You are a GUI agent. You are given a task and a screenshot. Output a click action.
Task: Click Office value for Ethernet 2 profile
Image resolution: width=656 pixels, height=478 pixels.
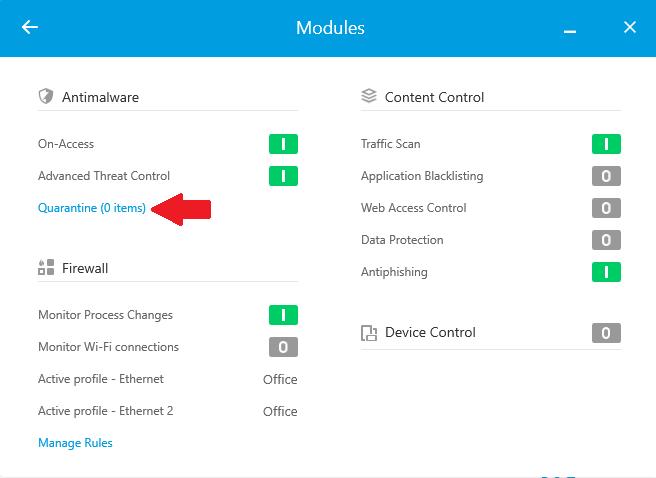point(280,411)
